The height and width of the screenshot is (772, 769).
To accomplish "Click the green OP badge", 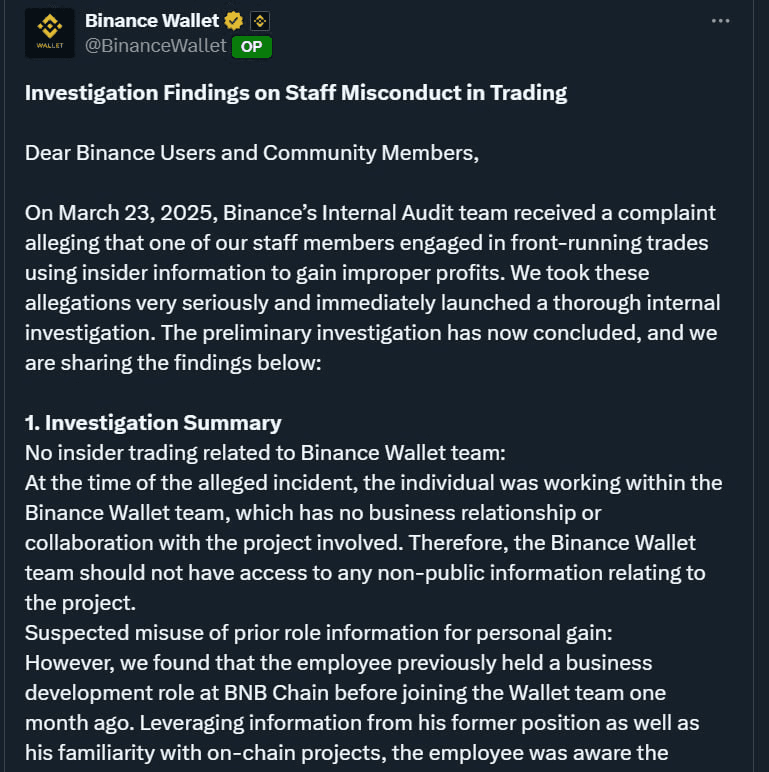I will tap(252, 47).
